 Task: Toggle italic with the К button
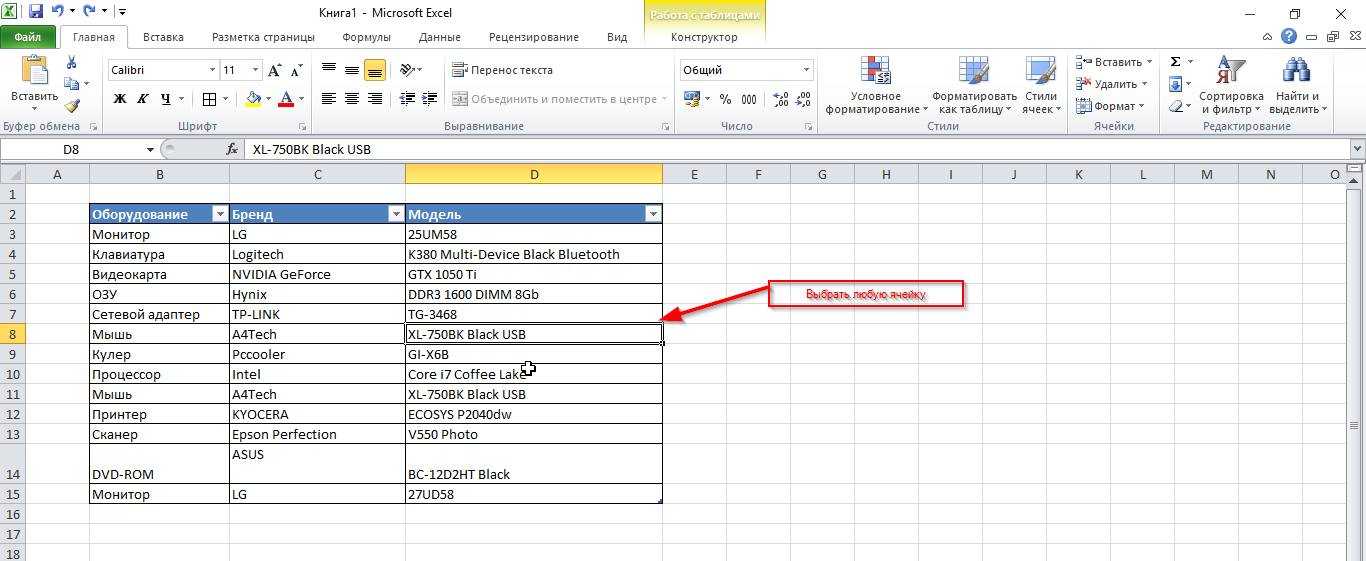click(143, 99)
